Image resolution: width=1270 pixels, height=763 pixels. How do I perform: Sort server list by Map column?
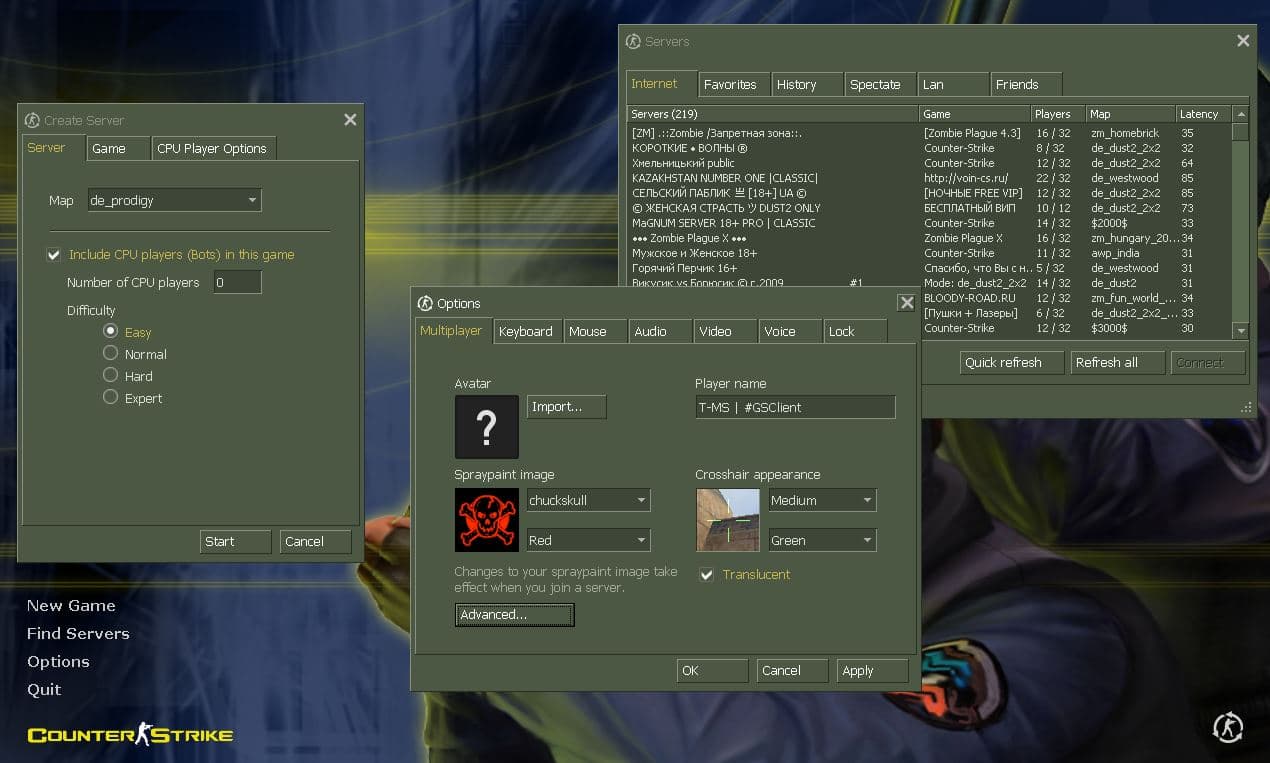[1130, 114]
